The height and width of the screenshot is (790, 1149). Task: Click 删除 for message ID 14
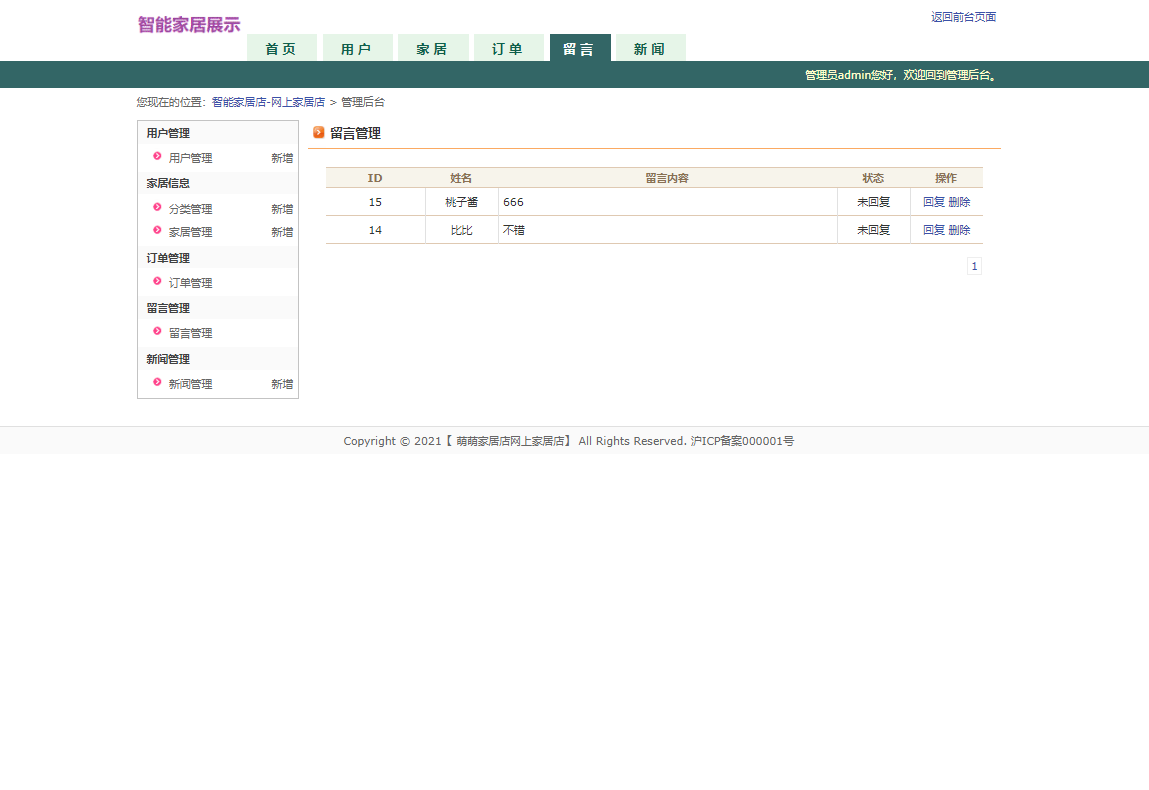[x=959, y=229]
